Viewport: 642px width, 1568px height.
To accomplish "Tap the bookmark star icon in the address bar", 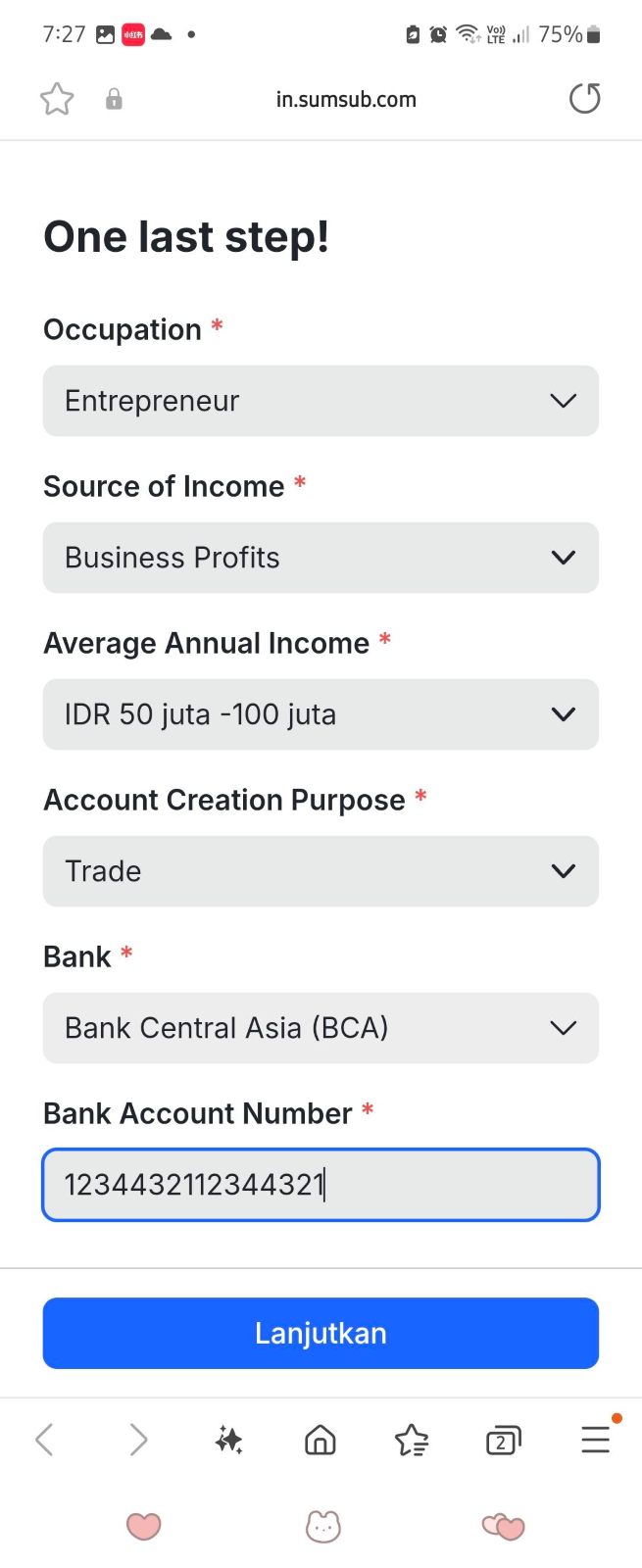I will tap(56, 98).
